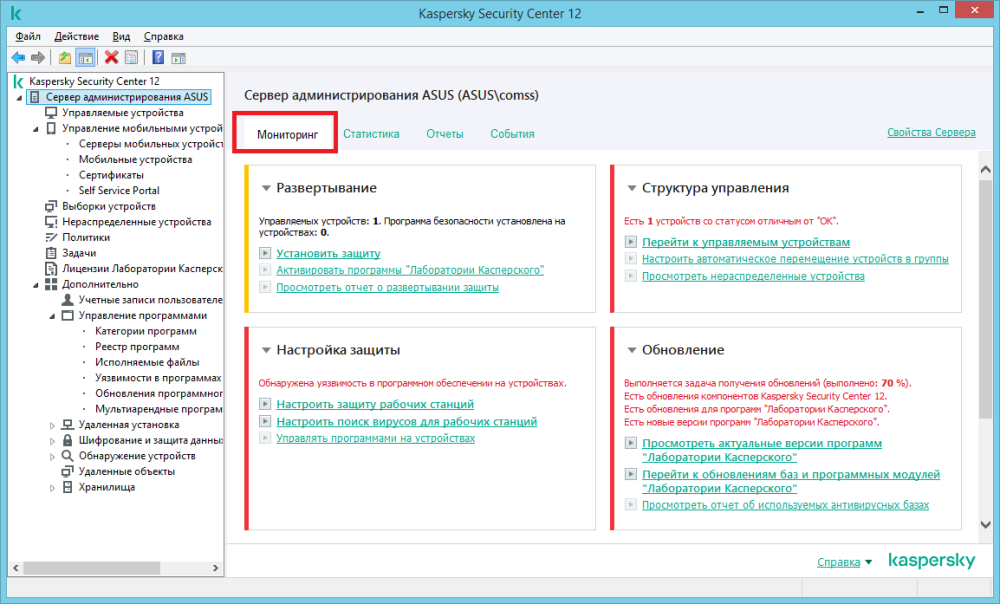The height and width of the screenshot is (604, 1000).
Task: Collapse the Настройка защиты section triangle
Action: (x=267, y=350)
